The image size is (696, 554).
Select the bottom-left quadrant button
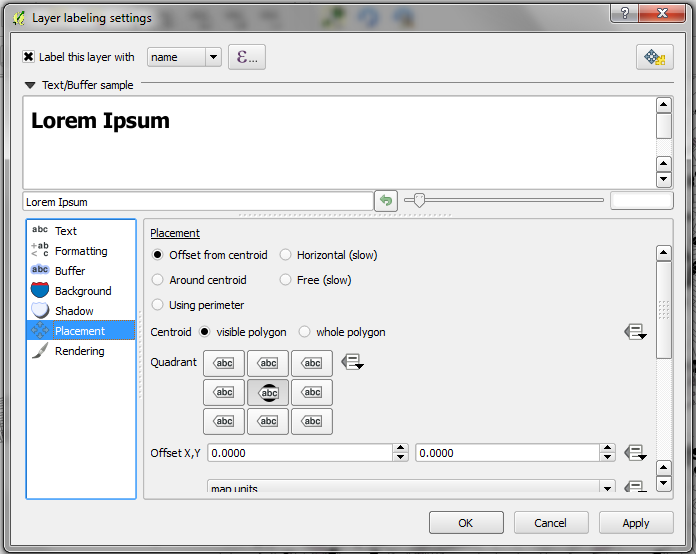(x=224, y=421)
